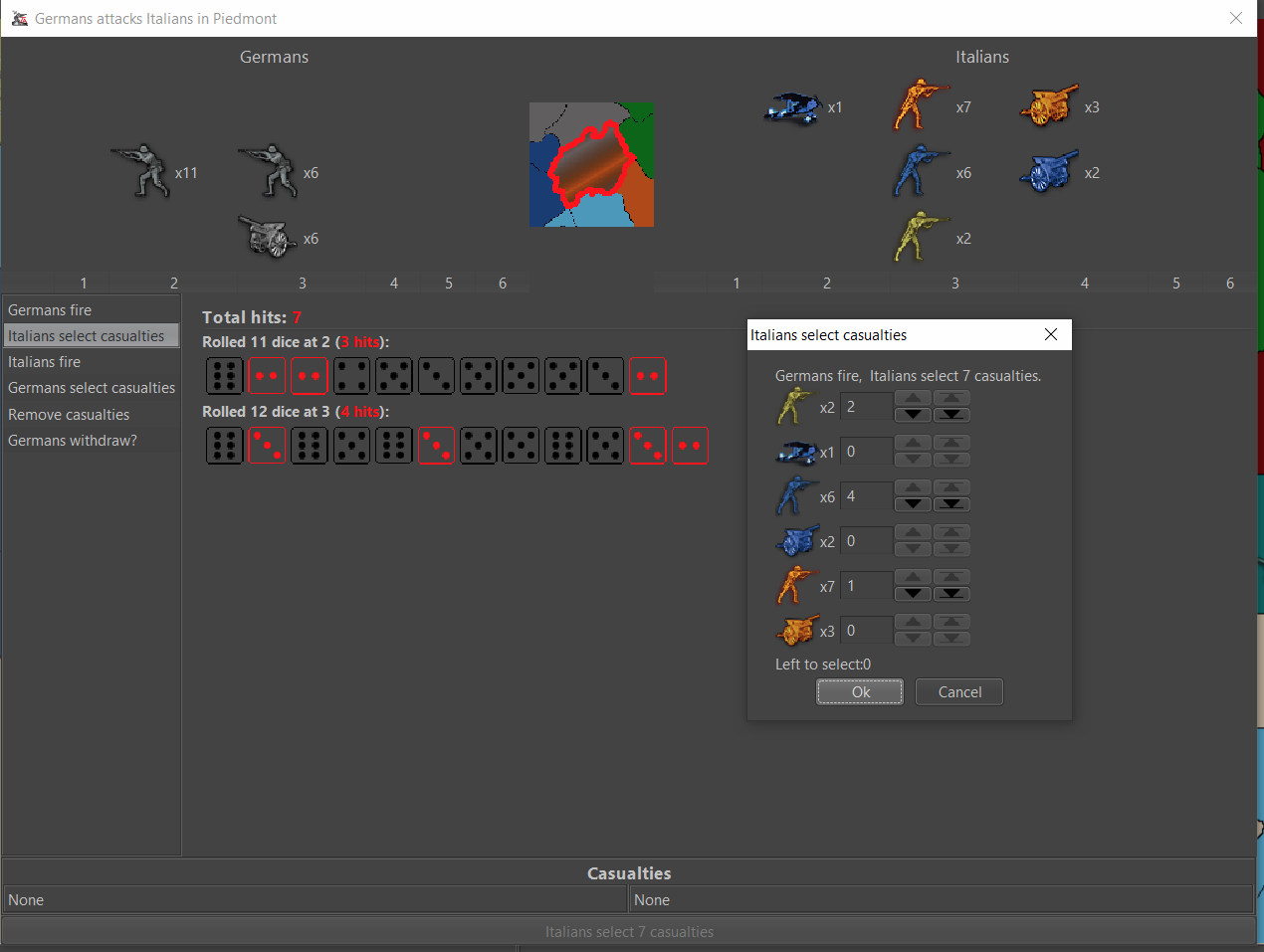Click the blue artillery icon in casualties dialog

[795, 541]
